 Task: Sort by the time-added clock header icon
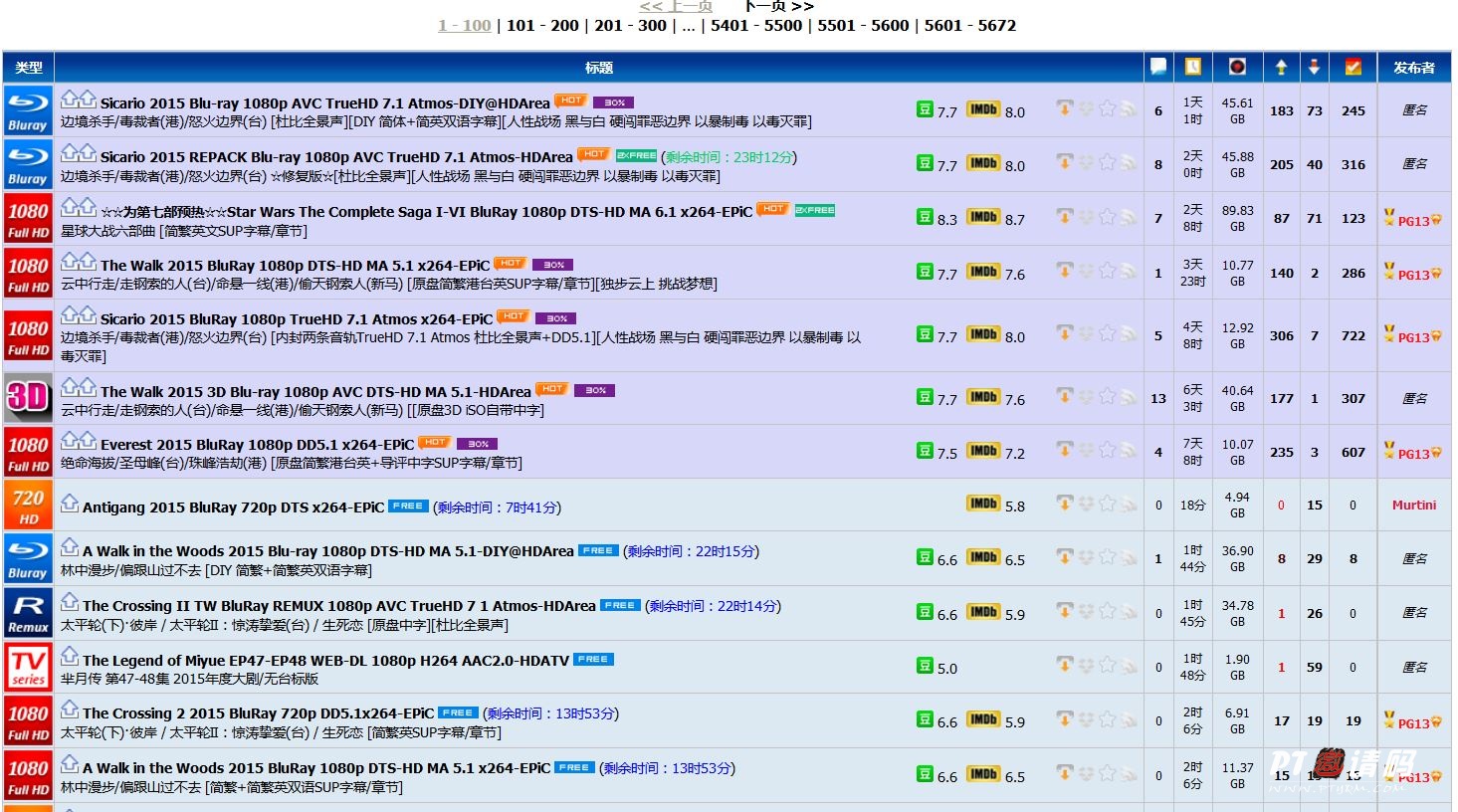[1192, 67]
